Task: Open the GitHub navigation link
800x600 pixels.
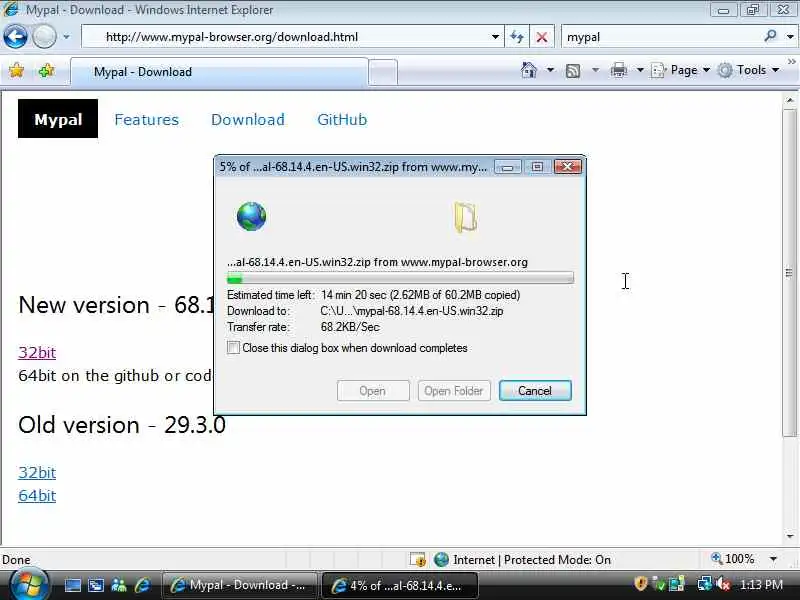Action: (342, 119)
